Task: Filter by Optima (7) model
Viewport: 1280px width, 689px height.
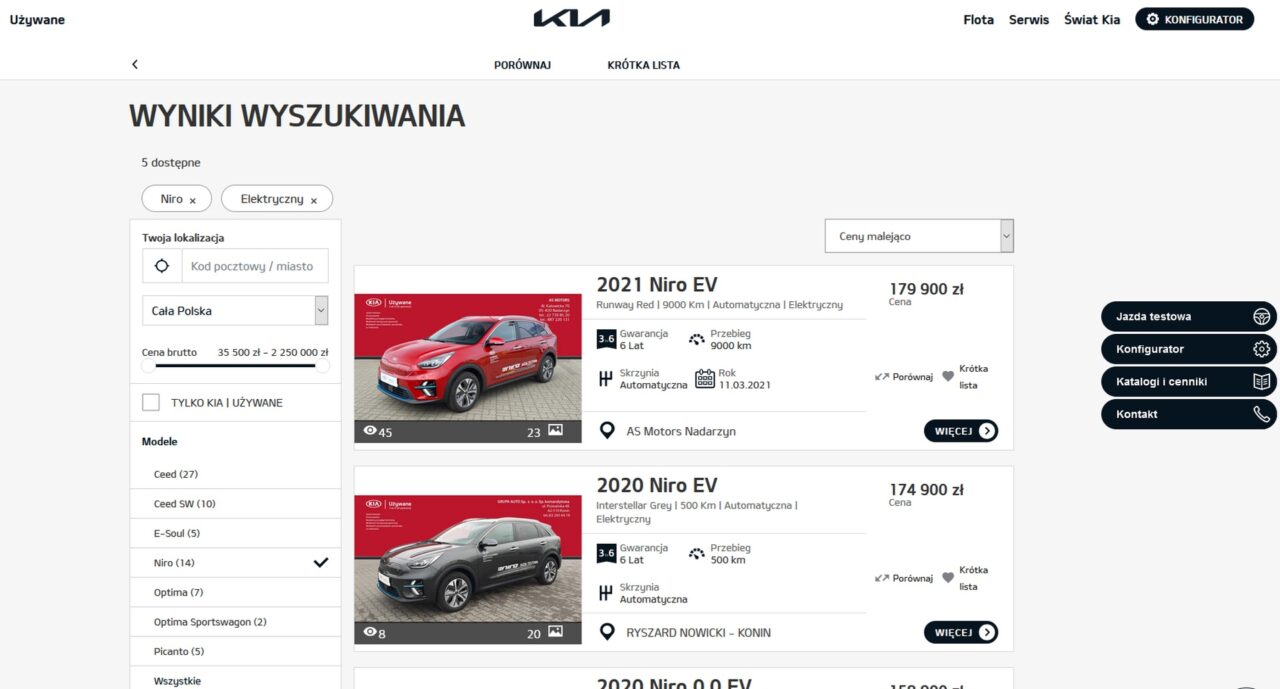Action: point(235,592)
